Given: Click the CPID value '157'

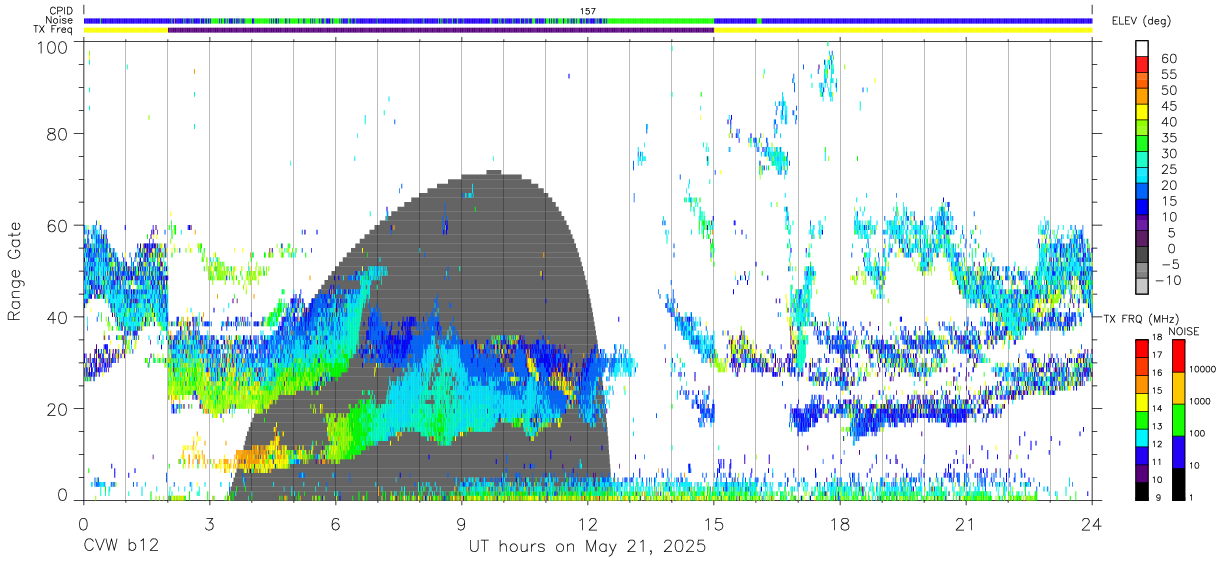Looking at the screenshot, I should click(588, 11).
